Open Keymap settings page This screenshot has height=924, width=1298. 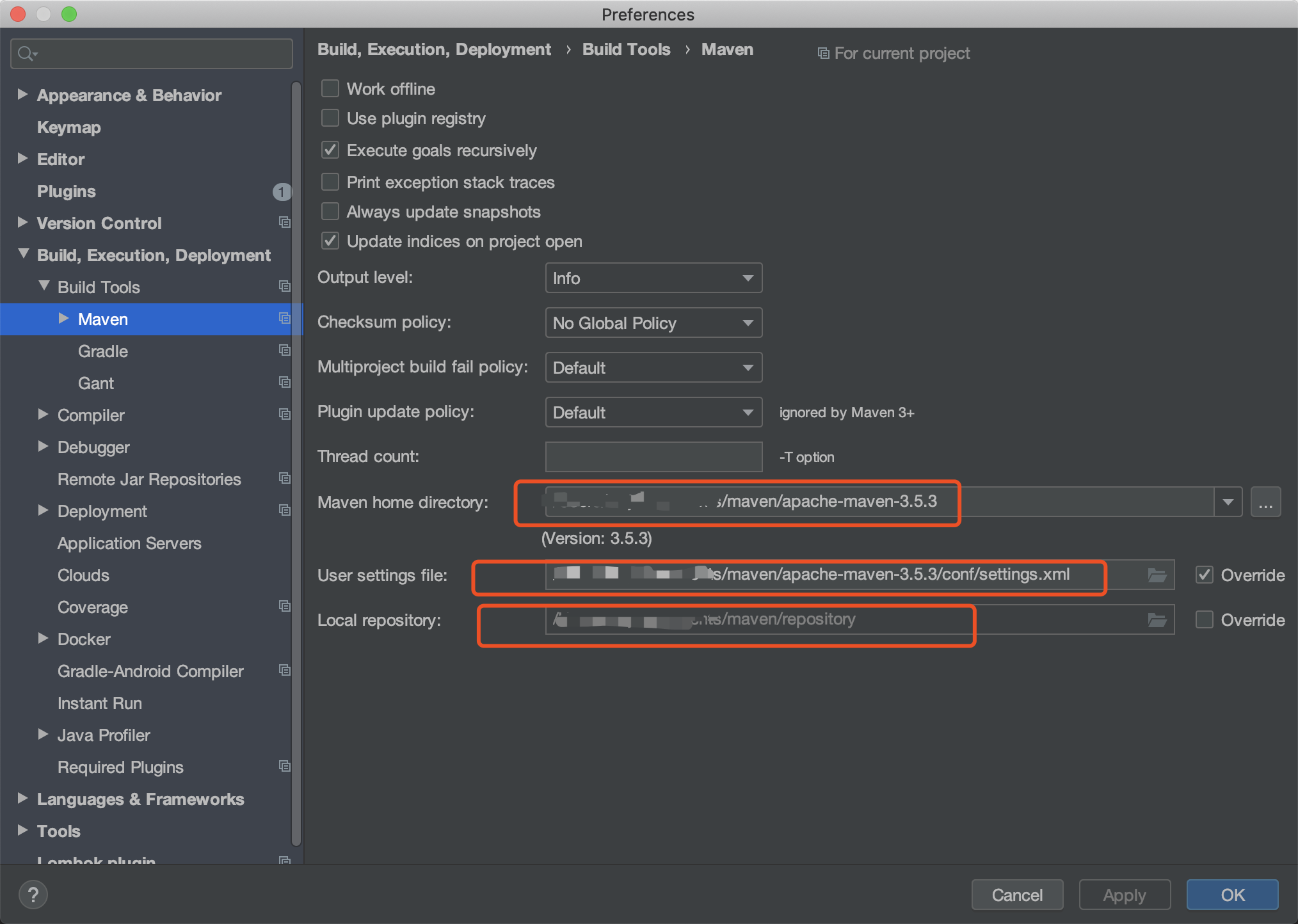coord(68,127)
